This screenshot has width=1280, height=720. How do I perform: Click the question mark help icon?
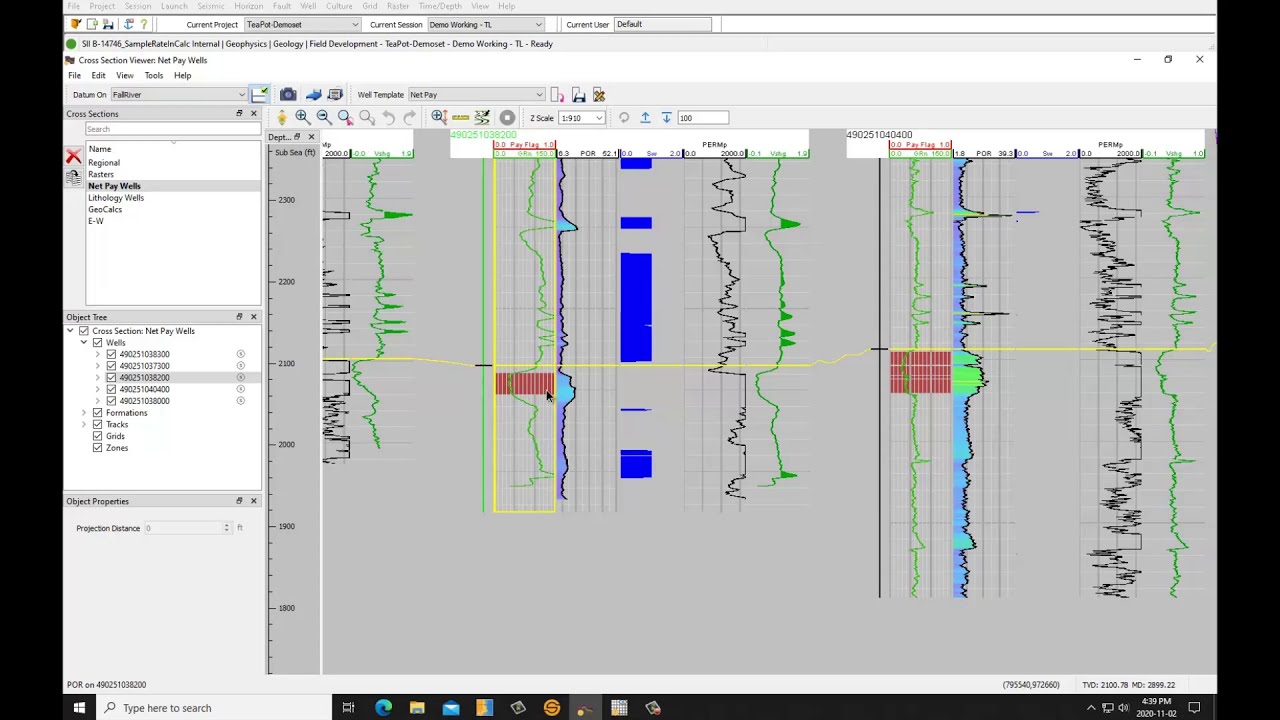(144, 24)
